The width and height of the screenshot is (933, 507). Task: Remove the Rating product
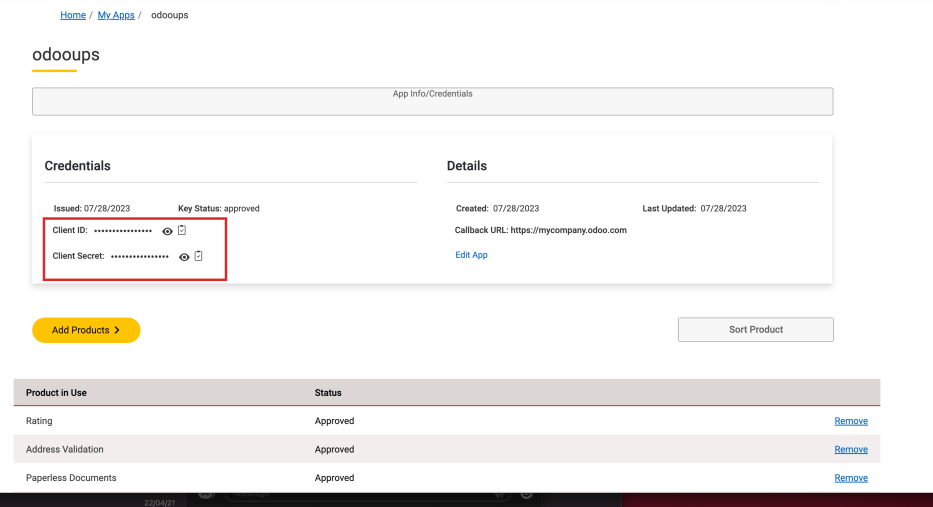pos(851,421)
